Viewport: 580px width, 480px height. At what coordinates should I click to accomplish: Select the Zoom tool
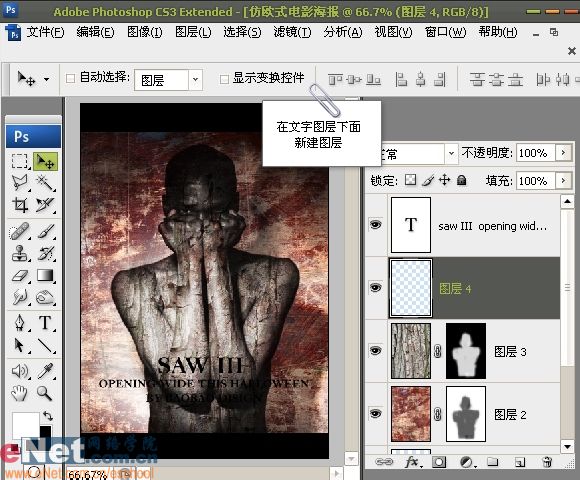click(45, 393)
